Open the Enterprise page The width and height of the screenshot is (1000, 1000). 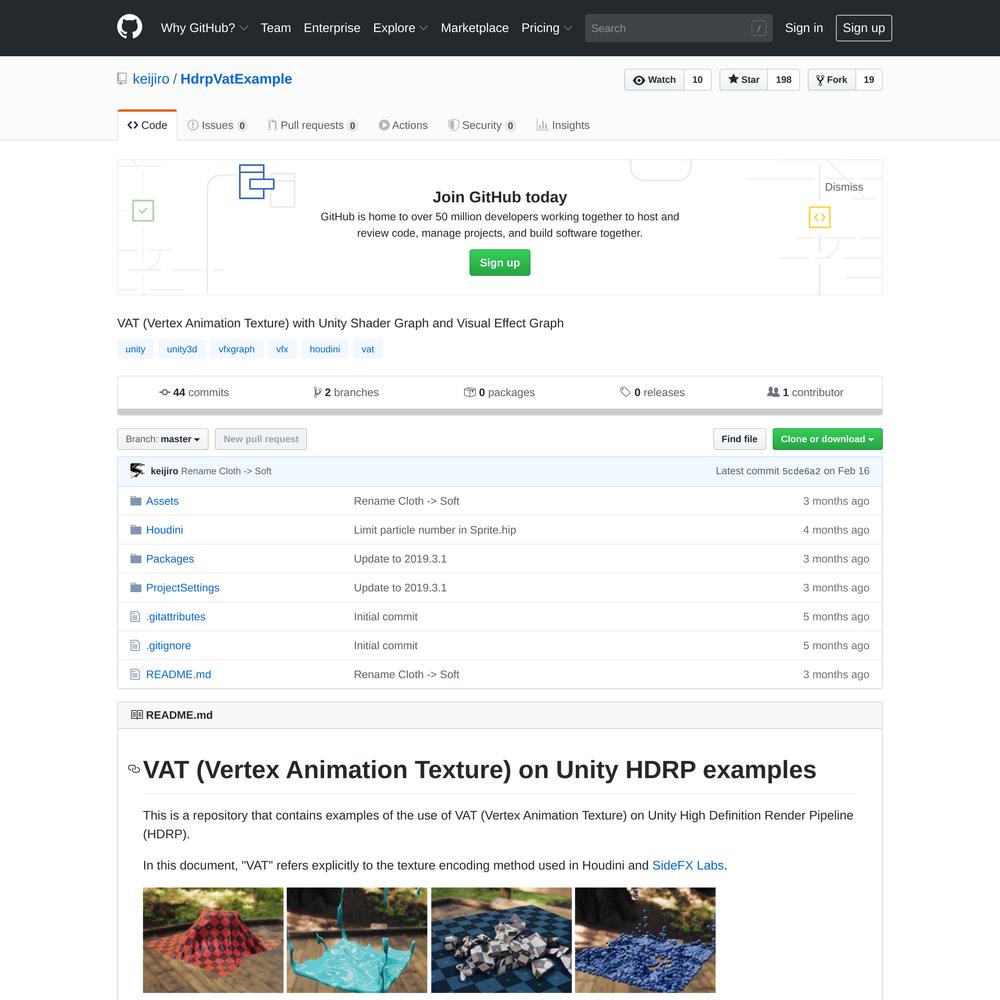pyautogui.click(x=332, y=28)
